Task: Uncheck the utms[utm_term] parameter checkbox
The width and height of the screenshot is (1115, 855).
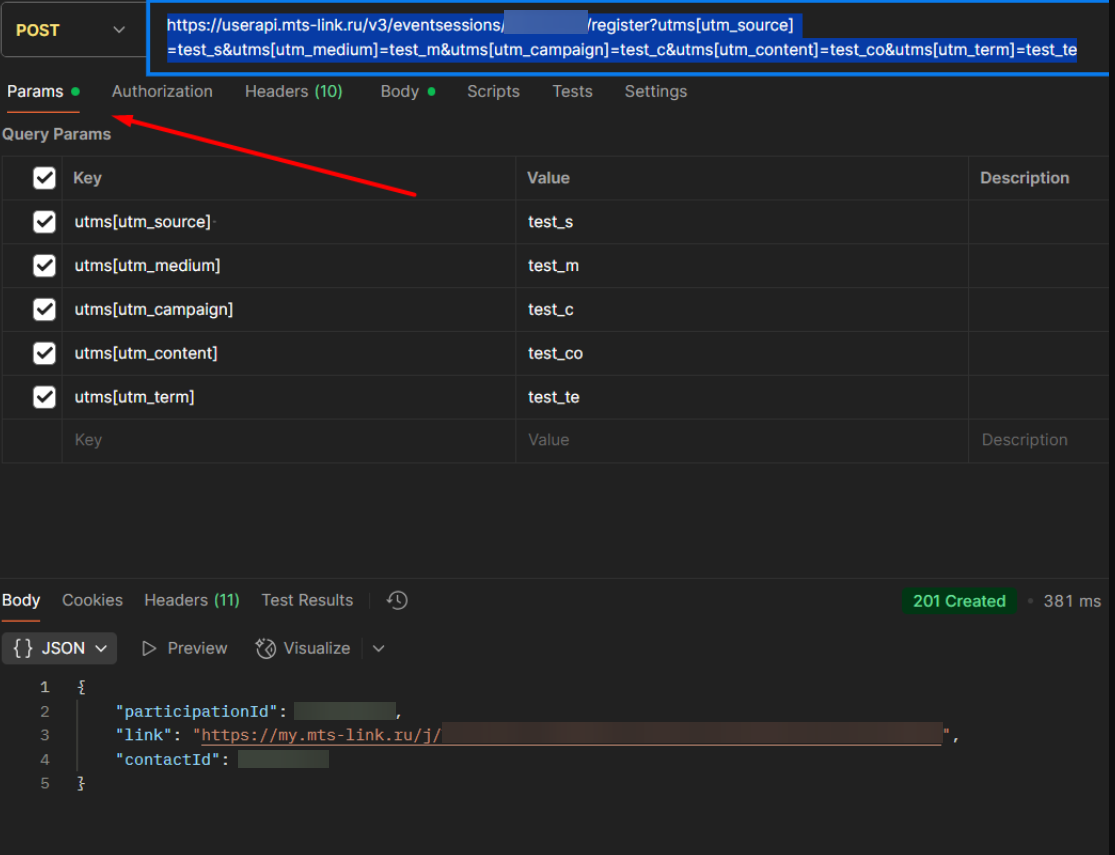Action: click(44, 397)
